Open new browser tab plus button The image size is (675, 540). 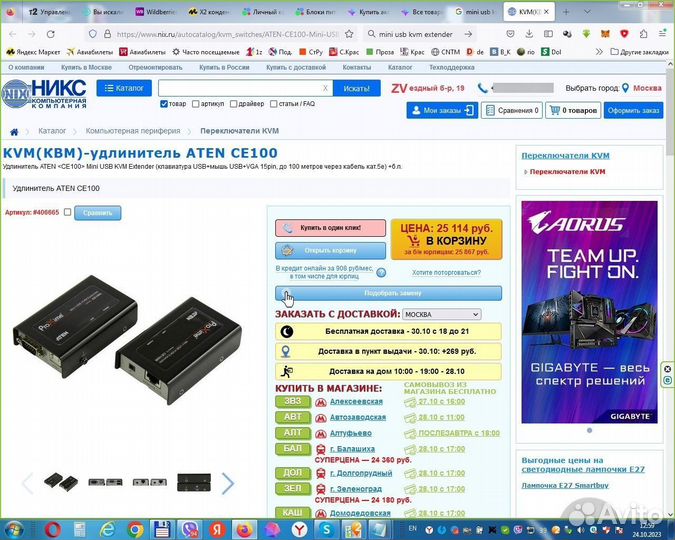[x=566, y=12]
